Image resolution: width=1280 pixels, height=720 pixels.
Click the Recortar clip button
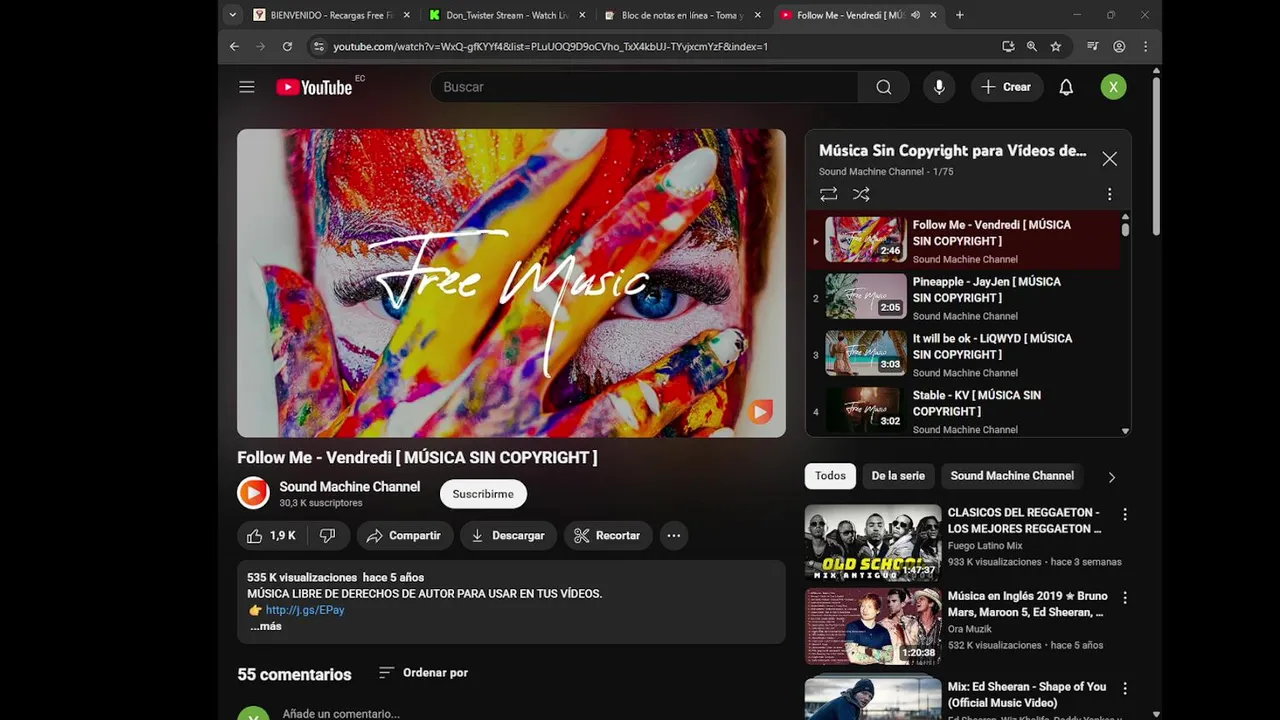608,536
